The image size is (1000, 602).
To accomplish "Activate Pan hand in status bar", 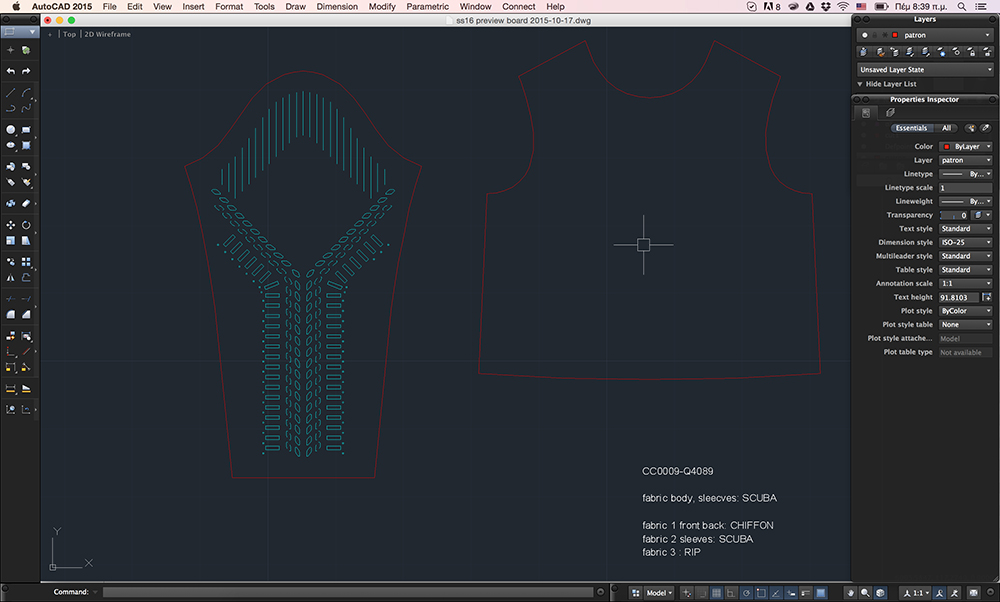I will [x=850, y=592].
